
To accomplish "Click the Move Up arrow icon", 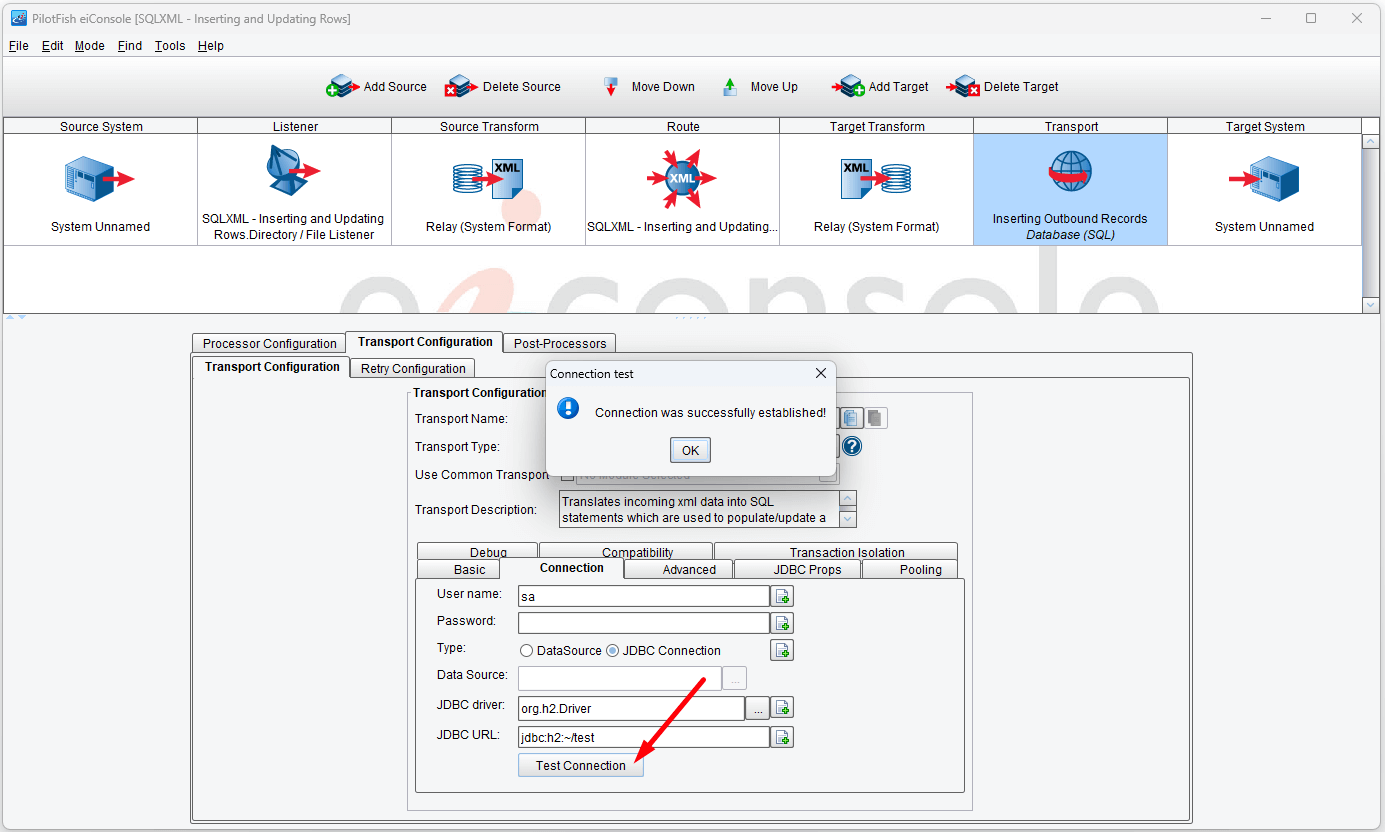I will [730, 87].
